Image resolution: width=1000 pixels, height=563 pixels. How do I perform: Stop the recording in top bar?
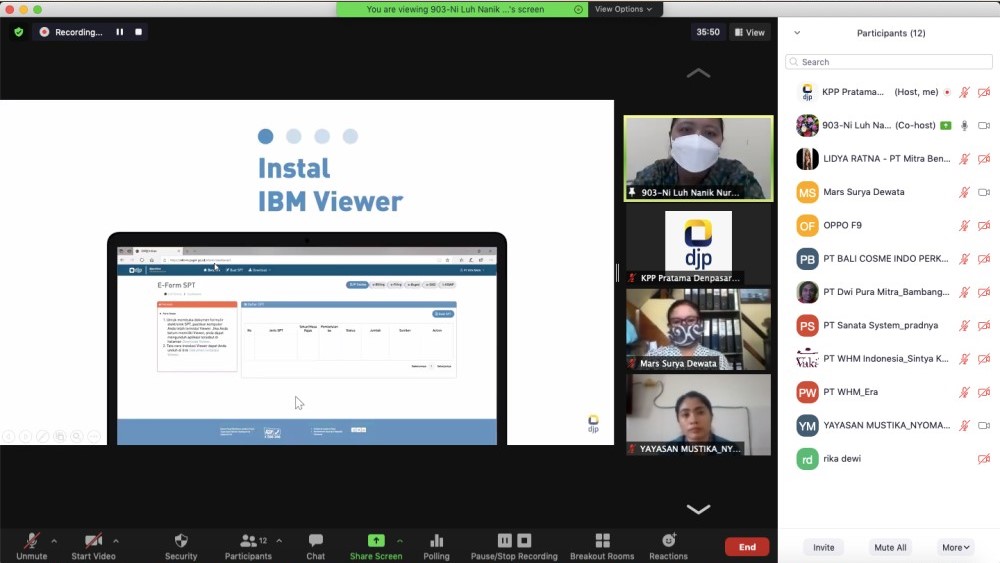pyautogui.click(x=139, y=32)
